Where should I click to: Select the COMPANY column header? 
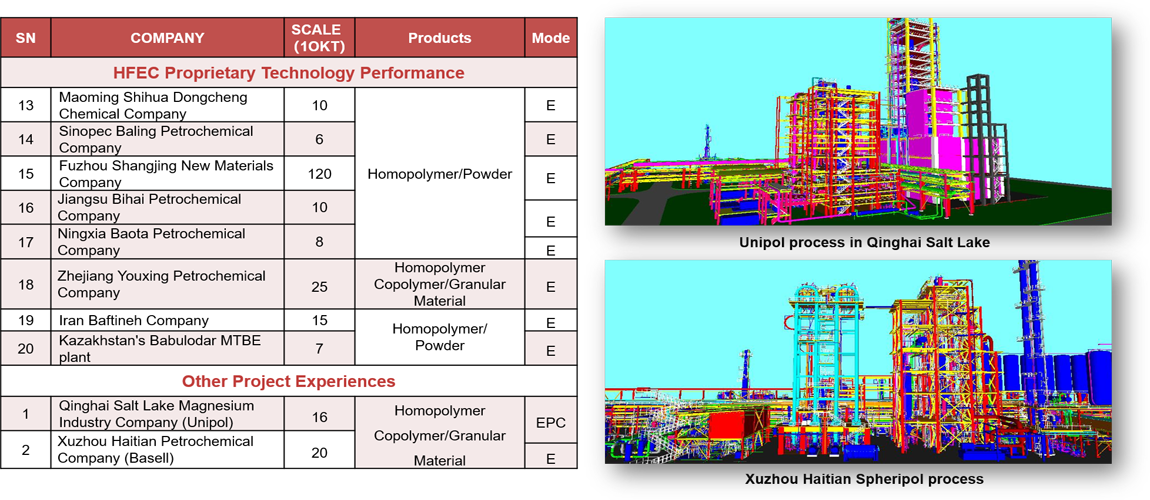[167, 38]
